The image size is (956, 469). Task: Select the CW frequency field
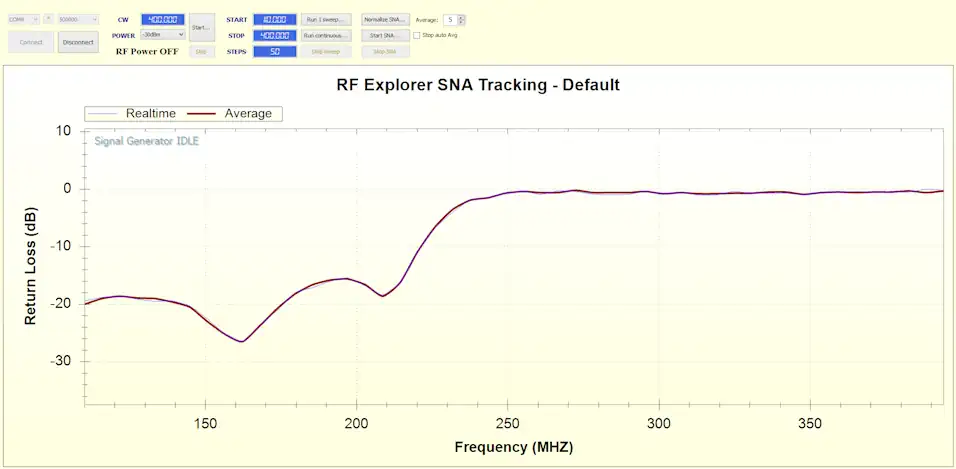coord(162,19)
